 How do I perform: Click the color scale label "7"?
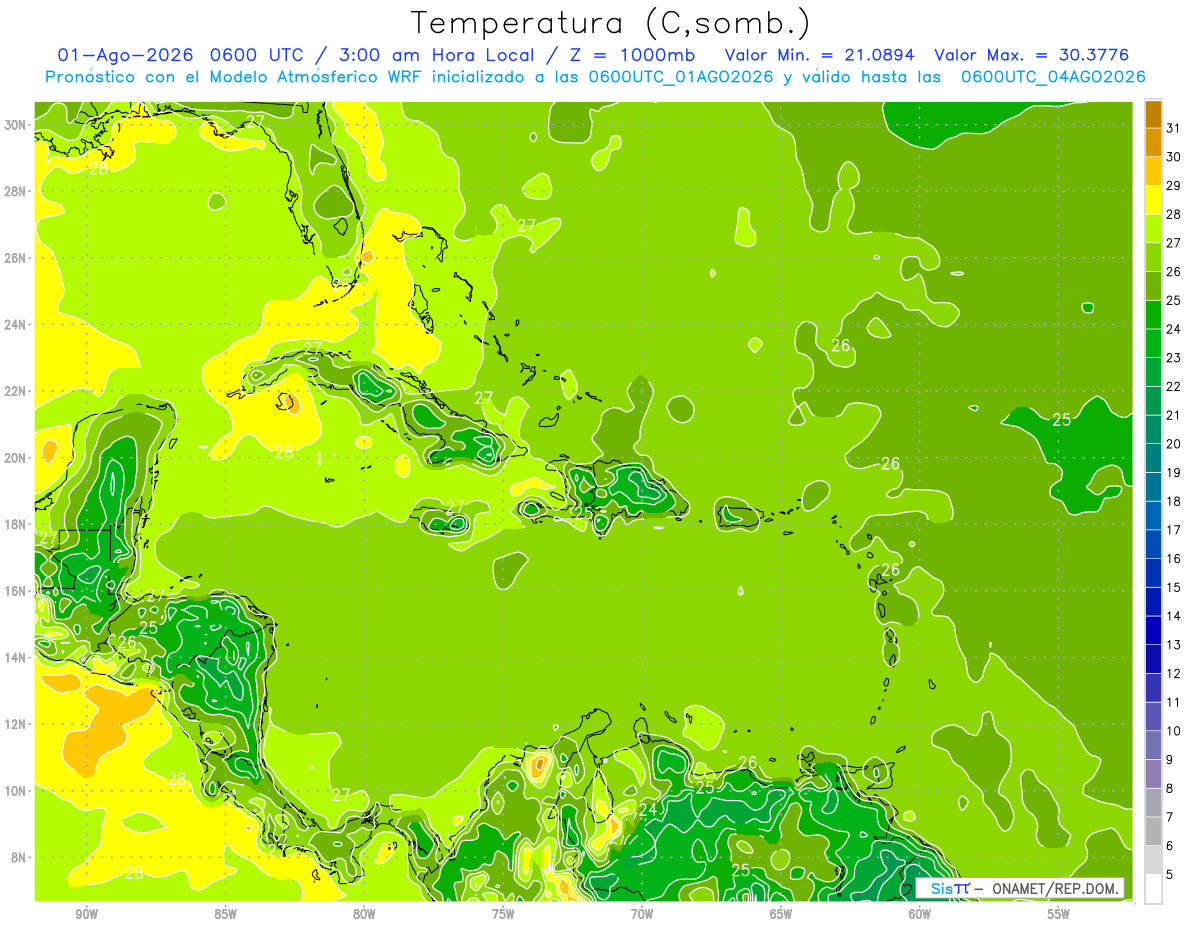click(x=1170, y=817)
